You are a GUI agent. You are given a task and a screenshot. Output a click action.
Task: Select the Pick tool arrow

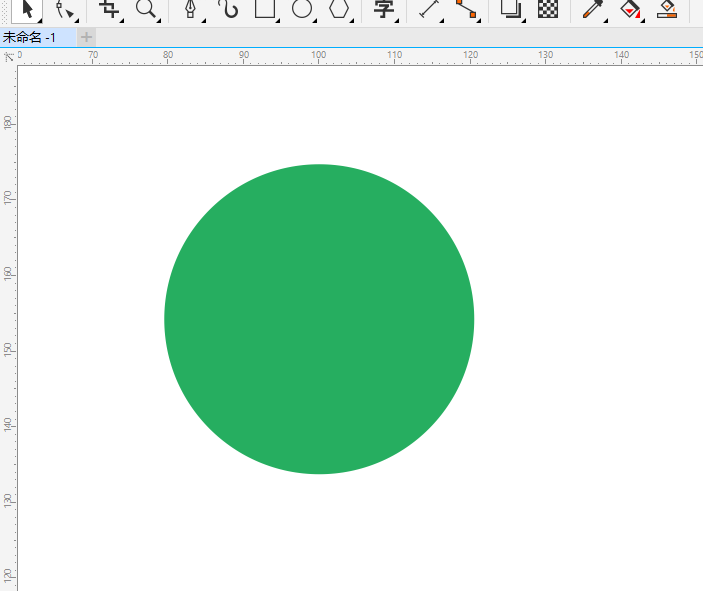pyautogui.click(x=27, y=10)
